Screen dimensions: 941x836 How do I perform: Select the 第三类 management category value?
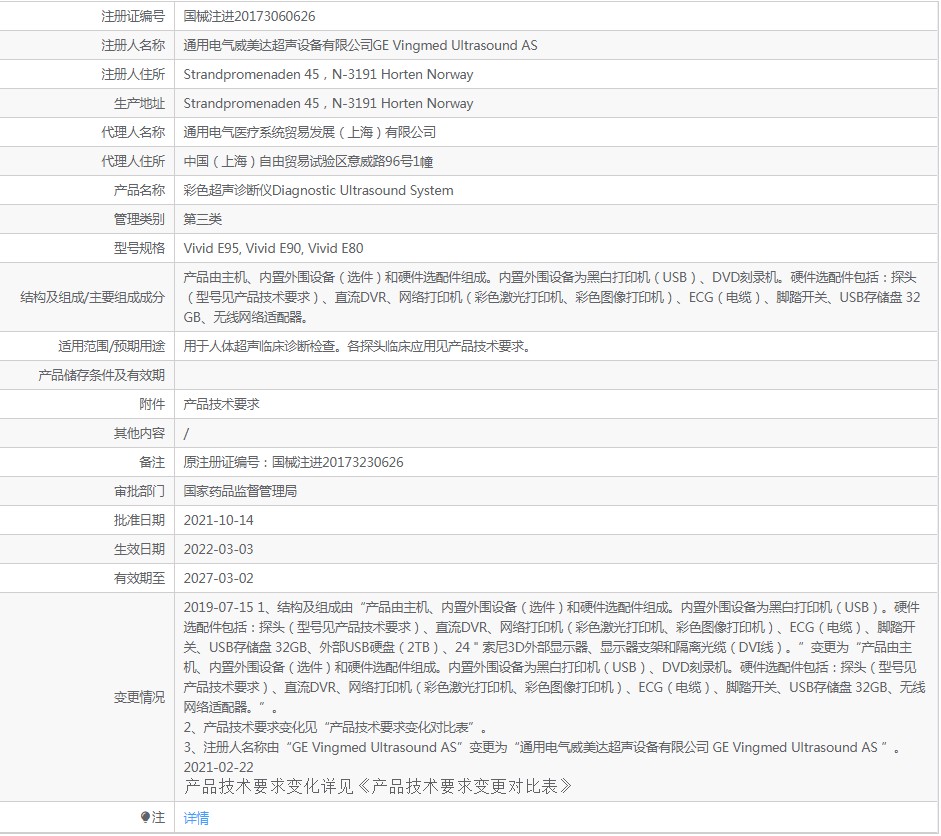[x=203, y=219]
